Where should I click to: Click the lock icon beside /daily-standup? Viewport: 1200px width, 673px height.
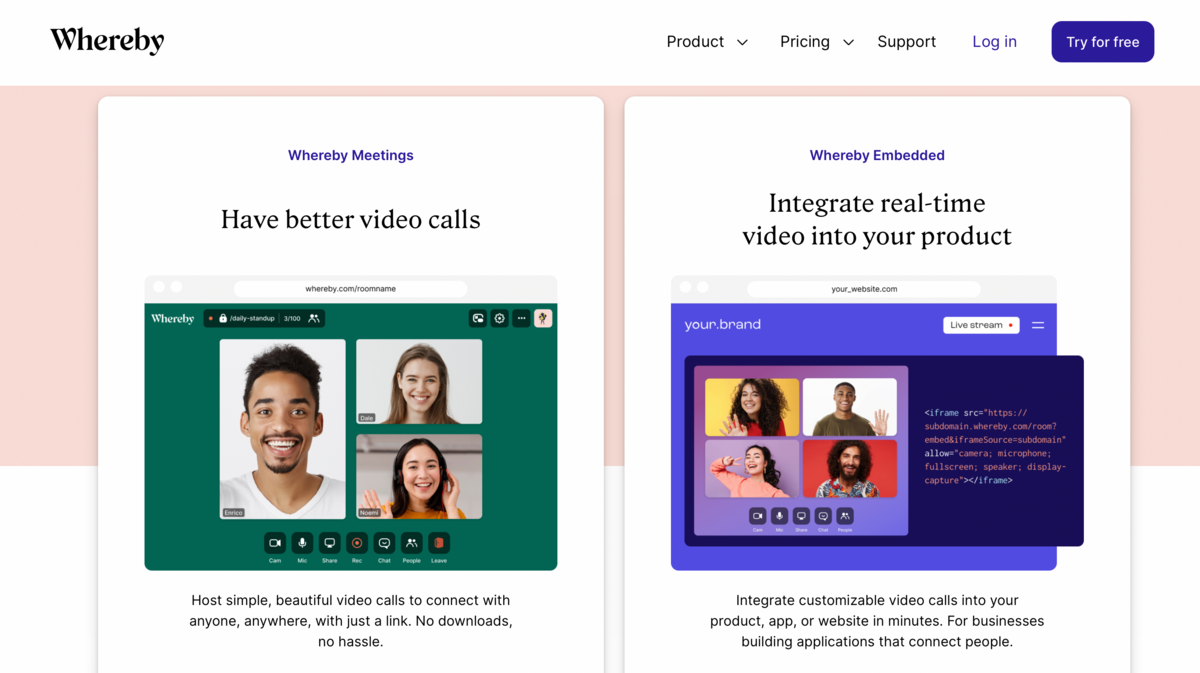223,318
